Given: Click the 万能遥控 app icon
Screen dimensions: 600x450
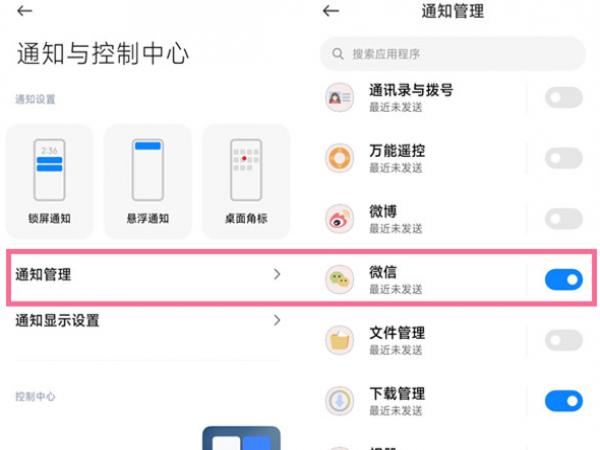Looking at the screenshot, I should click(339, 158).
